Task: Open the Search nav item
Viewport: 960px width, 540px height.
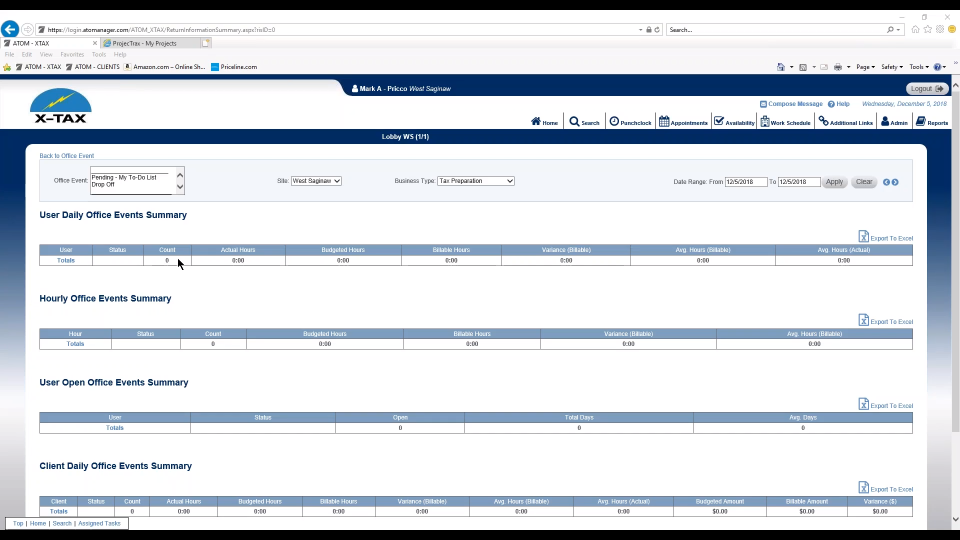Action: 584,122
